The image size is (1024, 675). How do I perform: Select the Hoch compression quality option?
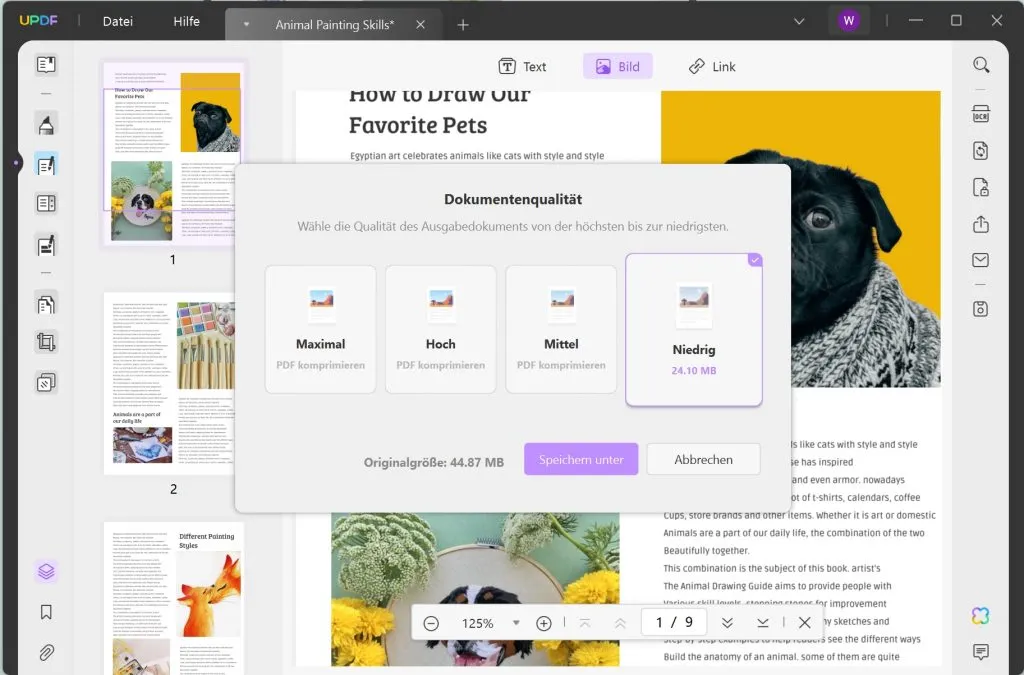tap(440, 328)
